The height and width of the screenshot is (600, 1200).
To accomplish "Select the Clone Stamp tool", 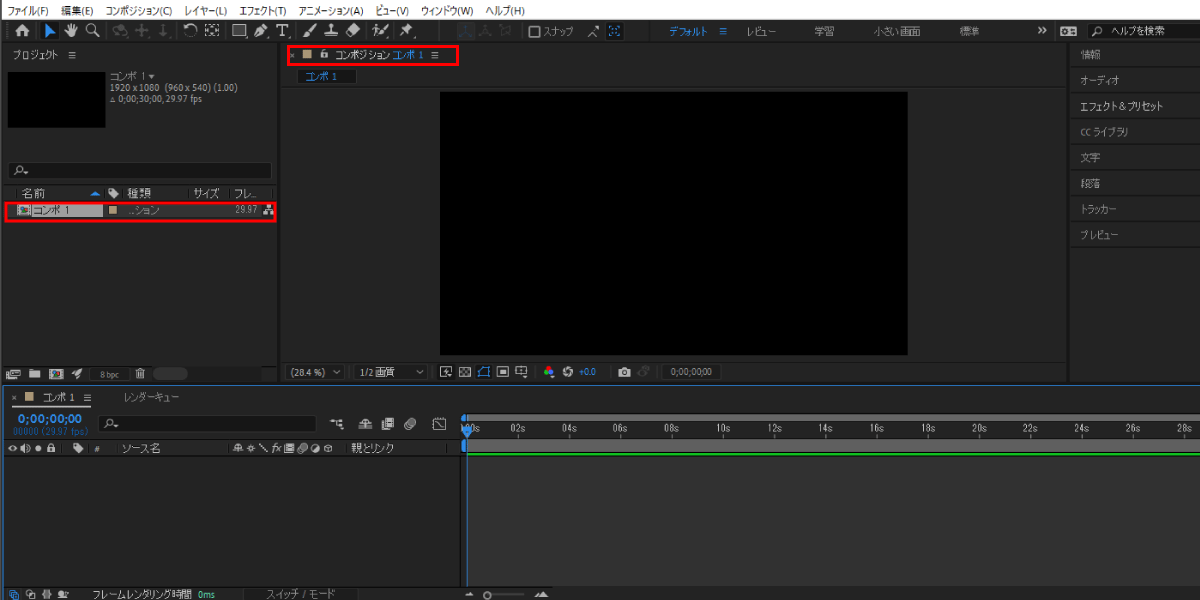I will click(330, 31).
